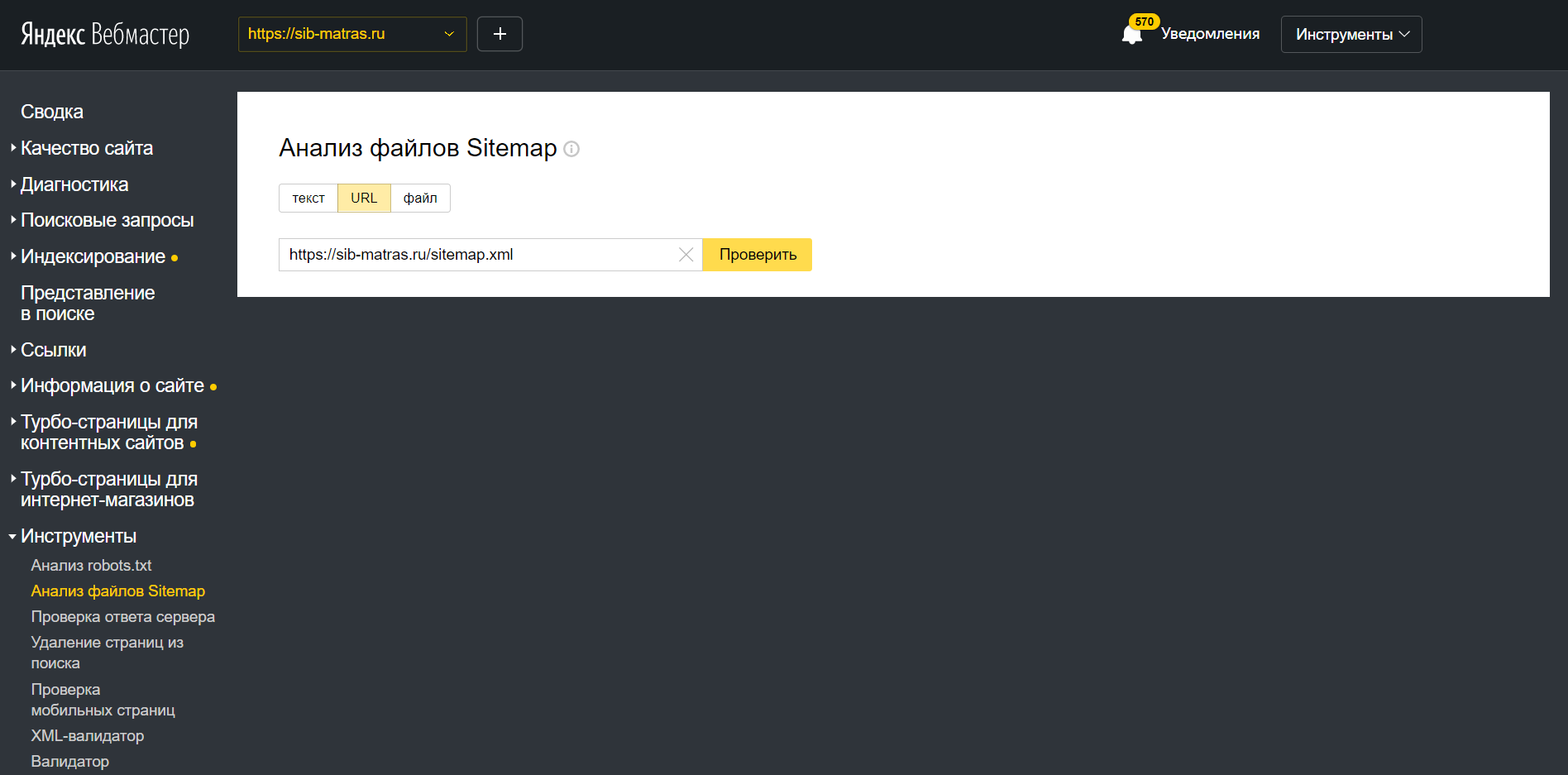Open the info icon beside Sitemap heading
1568x775 pixels.
[x=571, y=149]
